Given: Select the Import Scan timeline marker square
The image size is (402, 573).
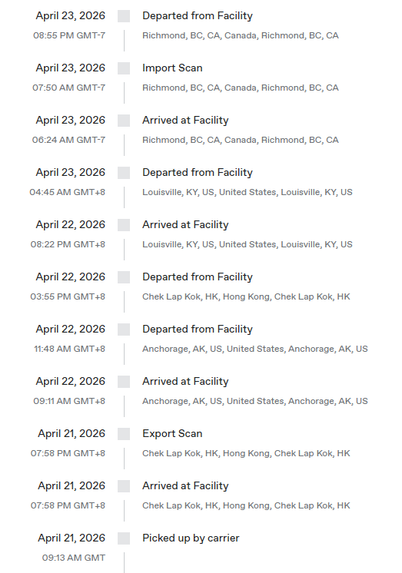Looking at the screenshot, I should pos(124,68).
